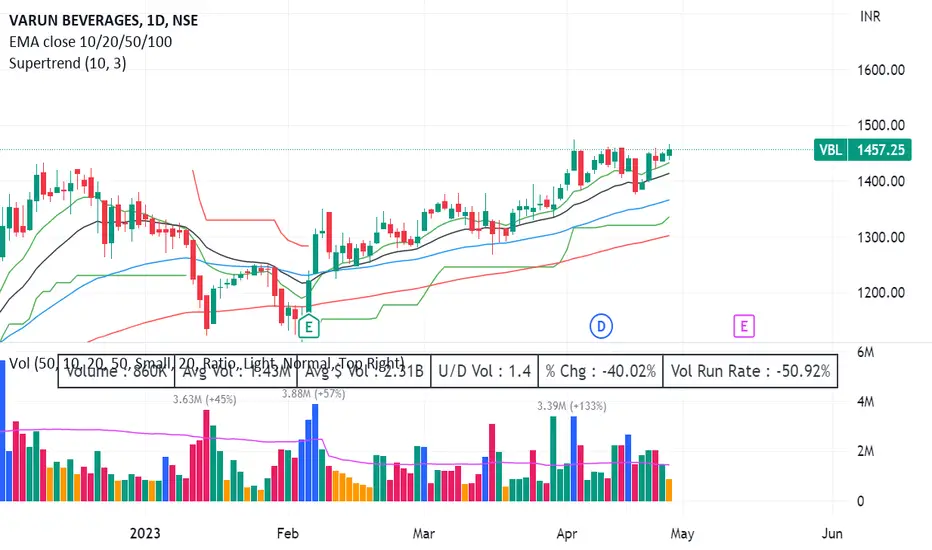Click the 6M volume axis label
Viewport: 932px width, 550px height.
coord(865,352)
